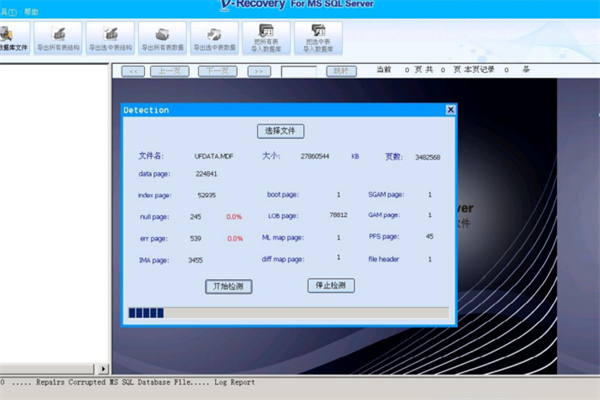Click the red percentage beside err page
Screen dimensions: 600x400
point(235,238)
